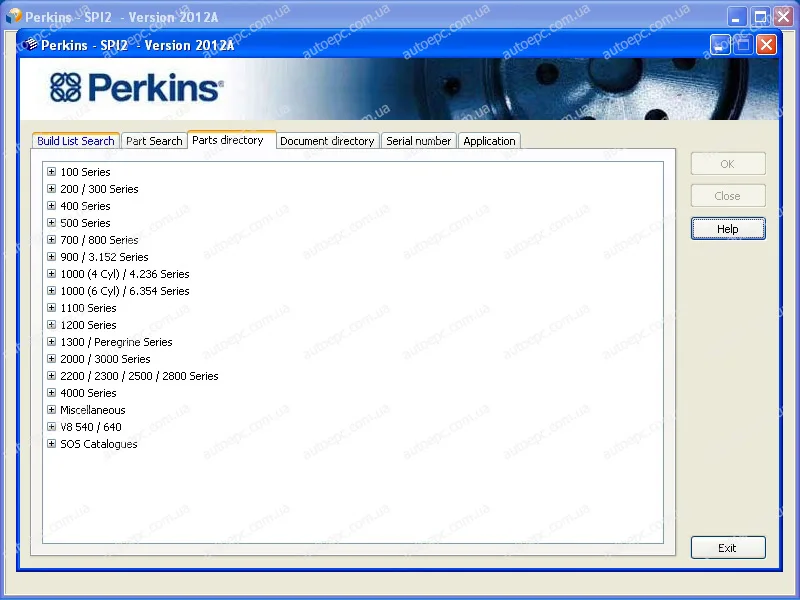The width and height of the screenshot is (800, 600).
Task: Expand 1000 (4 Cyl) / 4.236 Series
Action: pos(52,273)
